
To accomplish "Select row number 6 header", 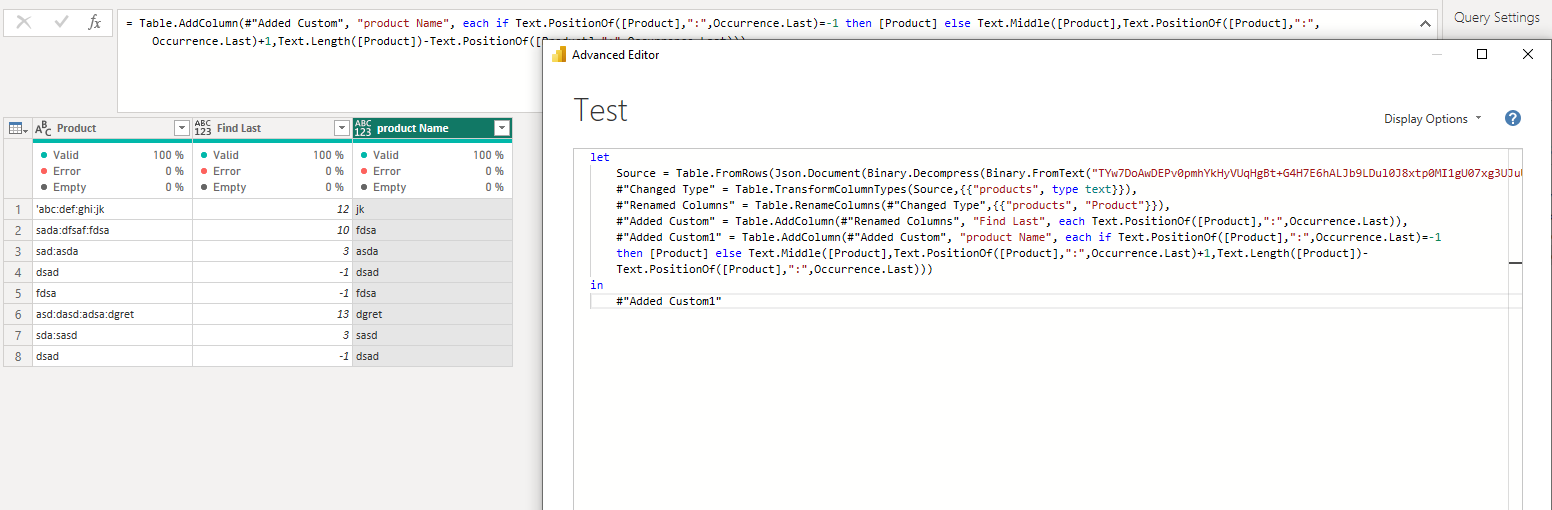I will tap(18, 314).
